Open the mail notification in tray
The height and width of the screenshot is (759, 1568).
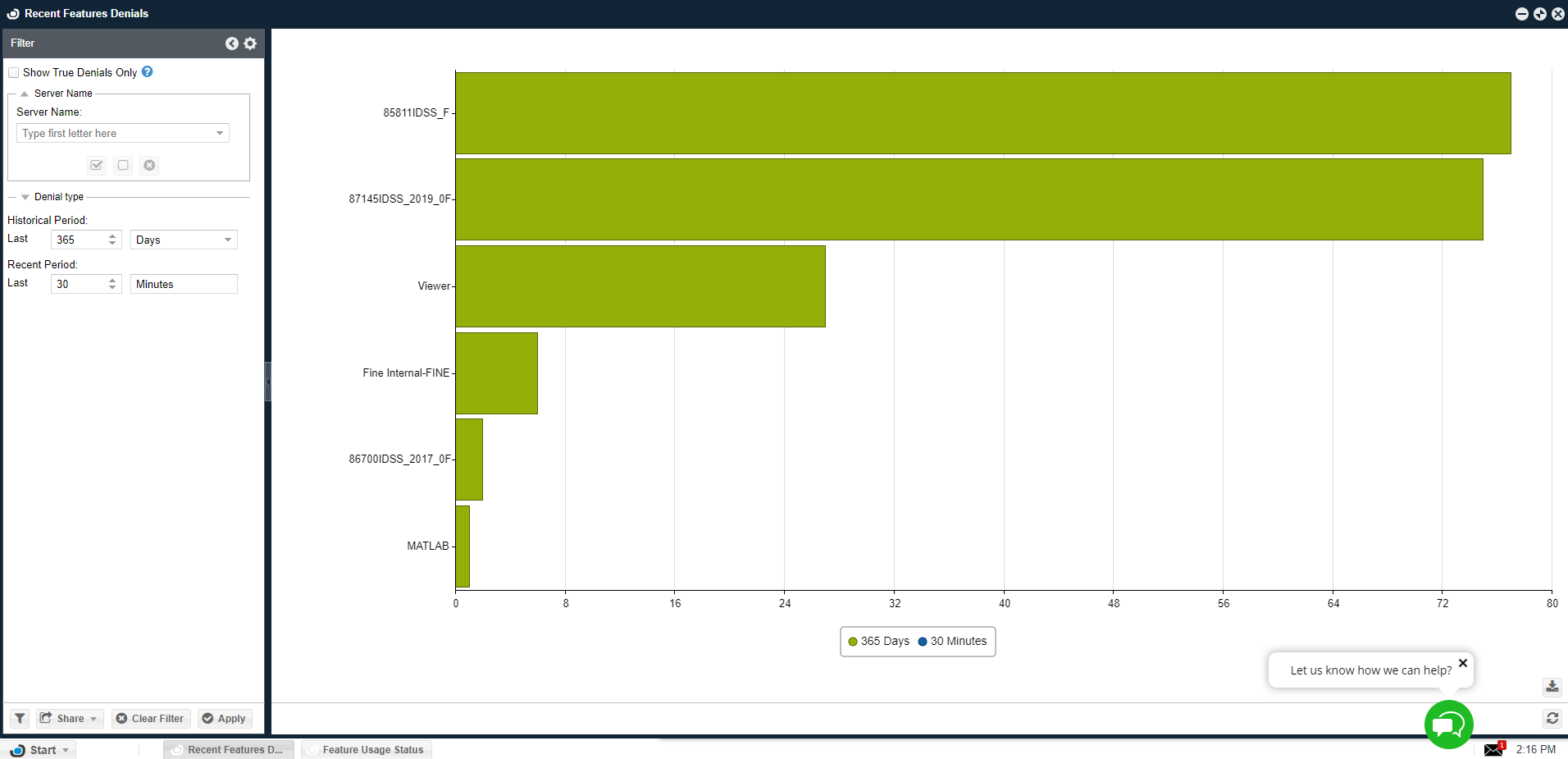(x=1493, y=749)
